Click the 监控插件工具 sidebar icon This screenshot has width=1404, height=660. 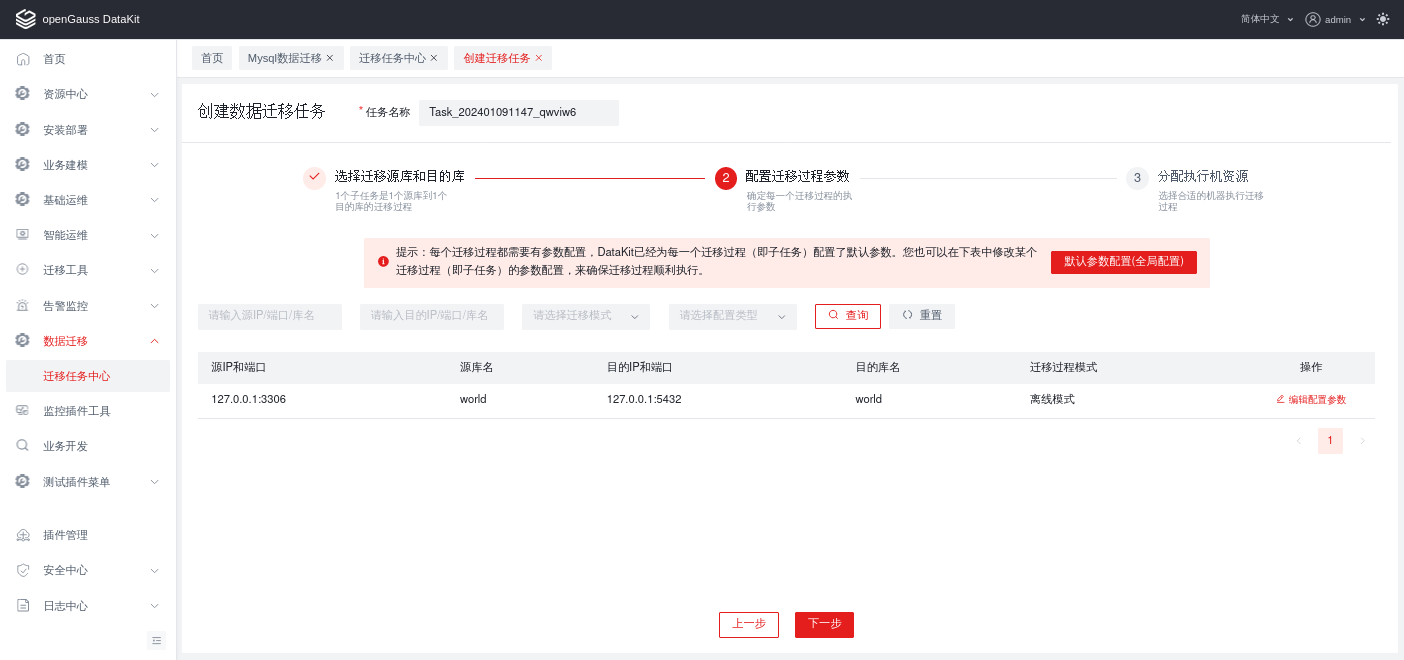[x=21, y=410]
